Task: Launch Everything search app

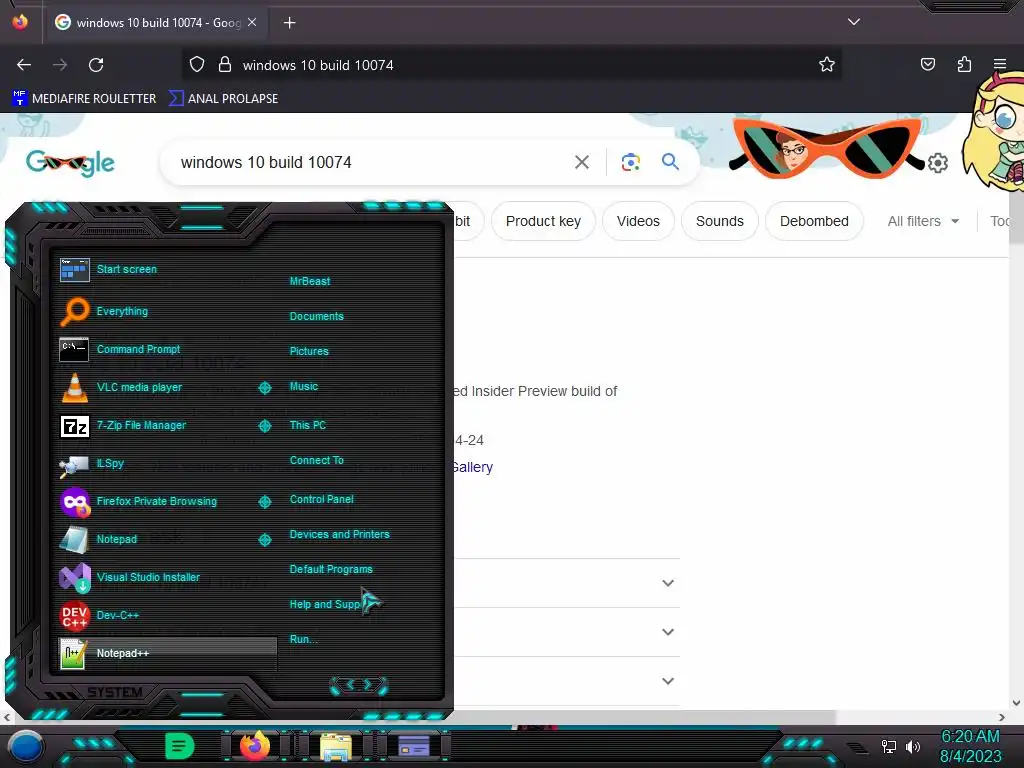Action: (167, 312)
